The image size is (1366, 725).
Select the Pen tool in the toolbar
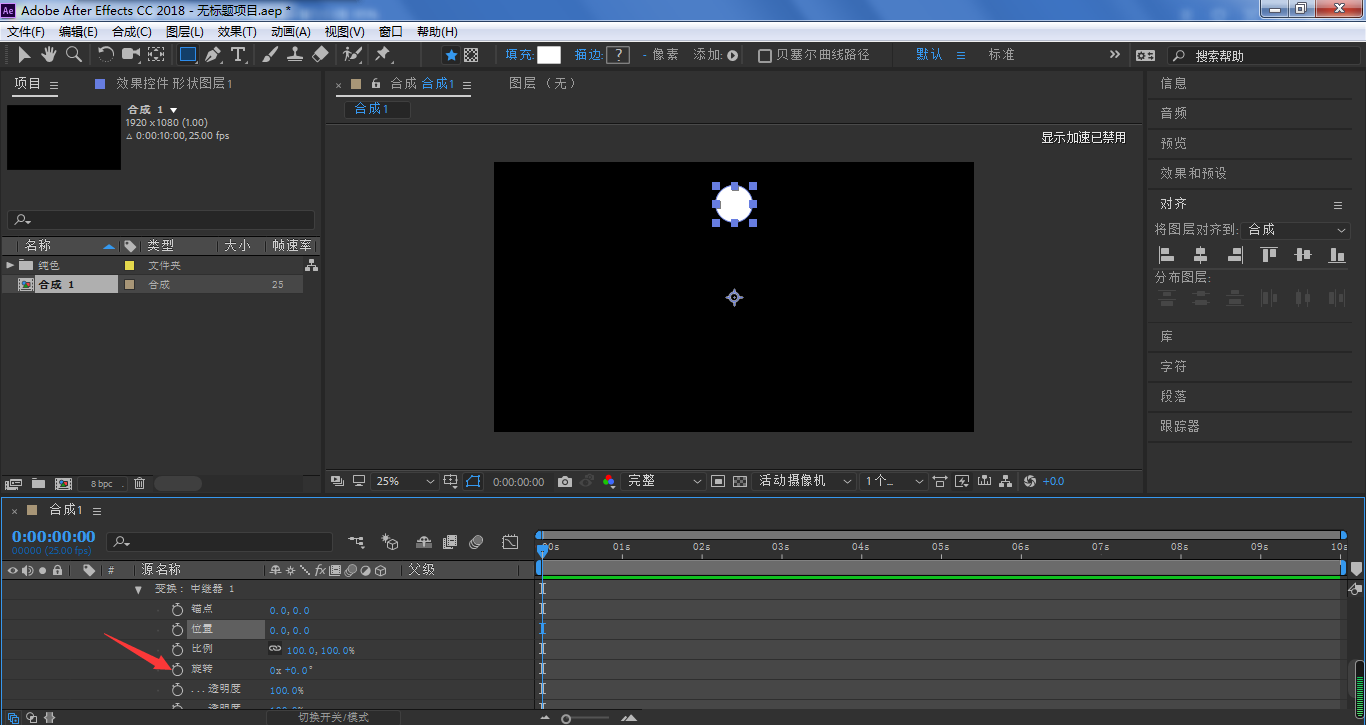[212, 55]
